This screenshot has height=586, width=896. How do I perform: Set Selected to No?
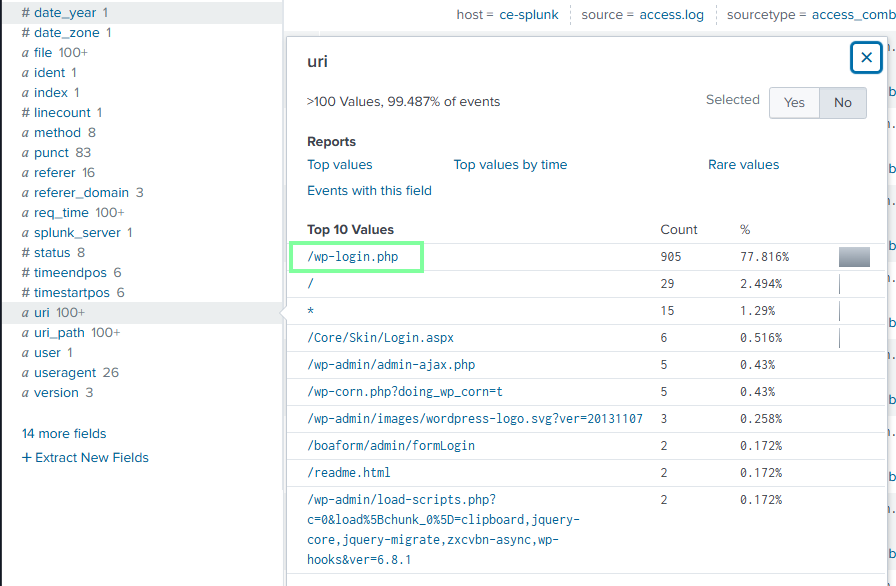[842, 103]
